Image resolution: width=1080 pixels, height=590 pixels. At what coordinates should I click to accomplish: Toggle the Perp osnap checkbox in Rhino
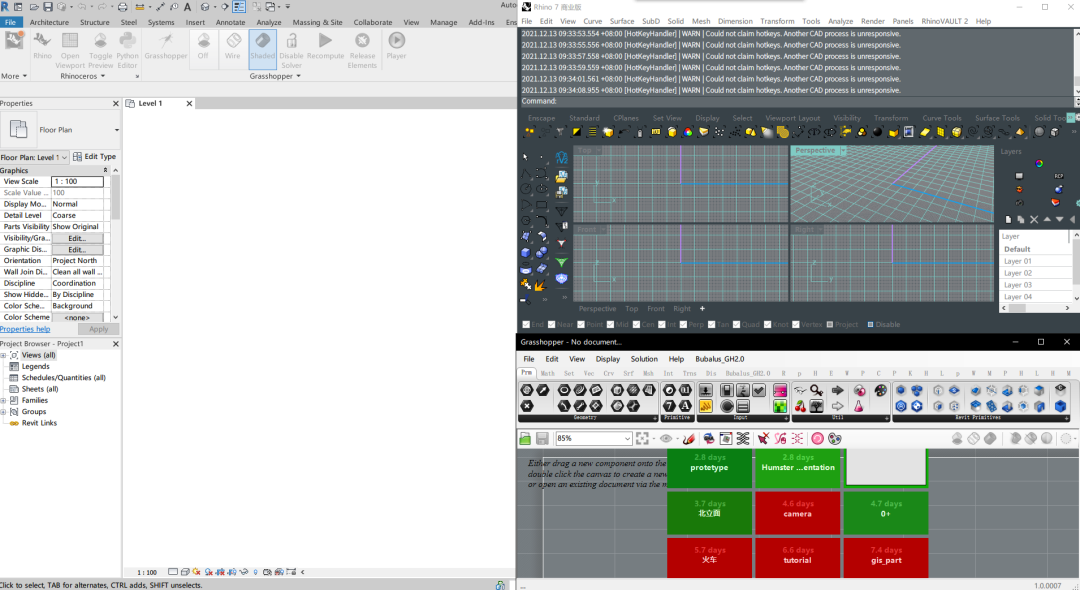[683, 324]
